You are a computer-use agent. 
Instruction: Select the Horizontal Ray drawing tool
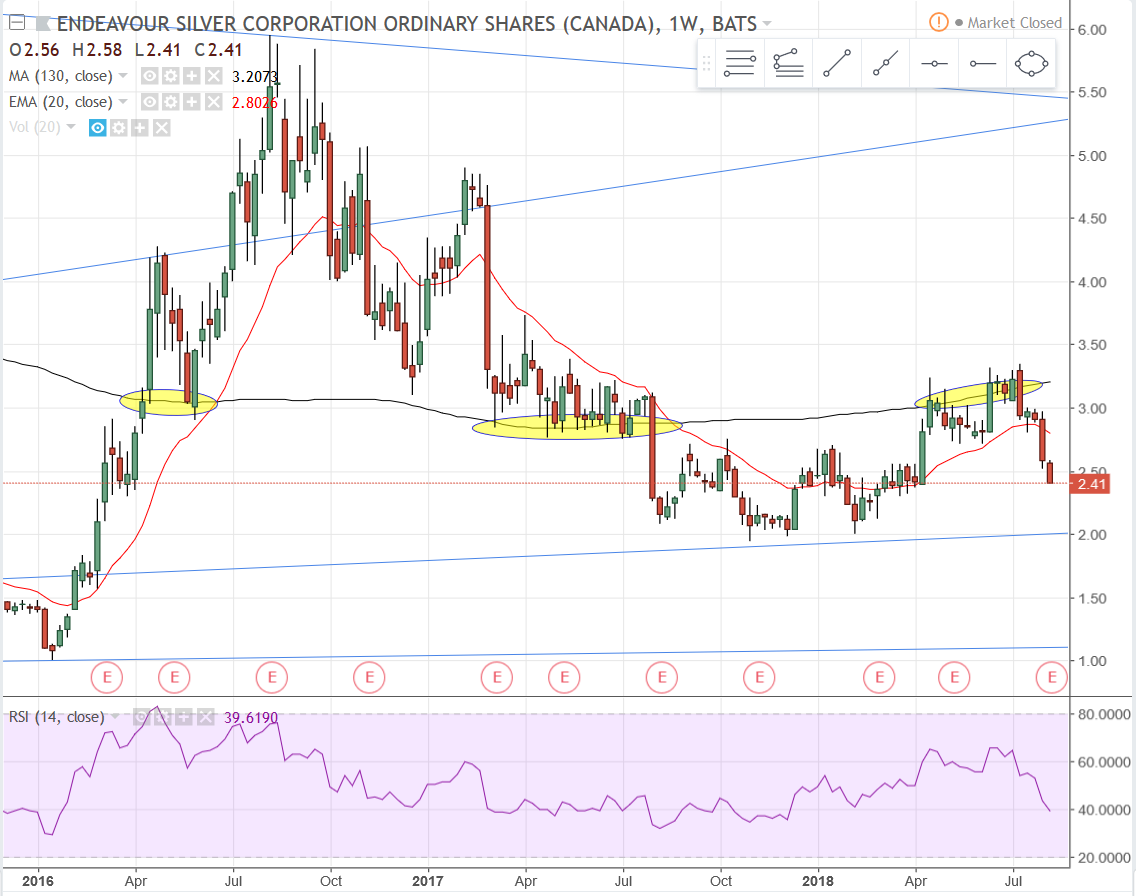coord(982,64)
